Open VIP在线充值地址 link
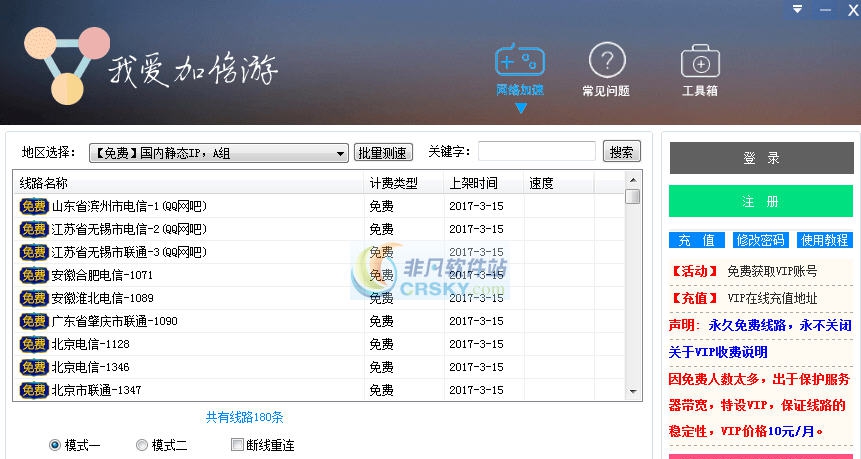The height and width of the screenshot is (459, 861). (772, 298)
